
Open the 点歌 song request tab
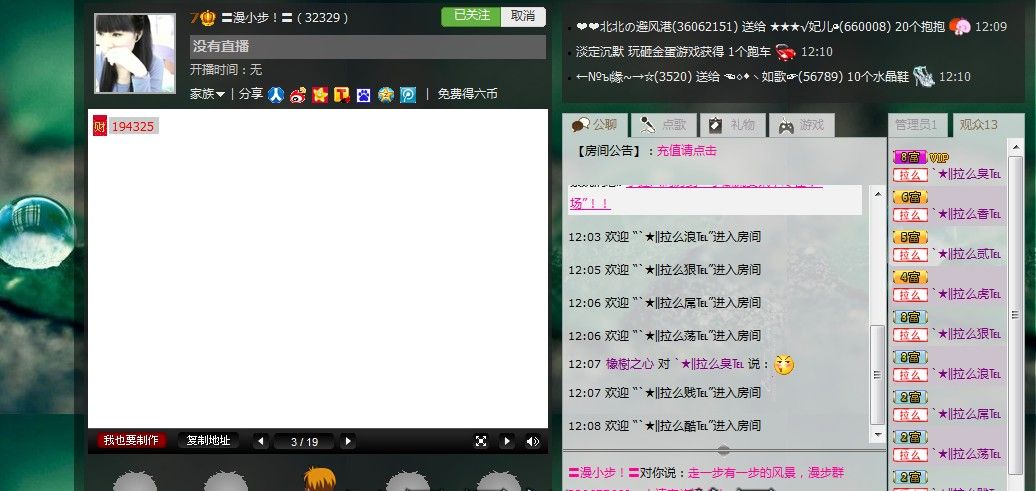pyautogui.click(x=663, y=125)
